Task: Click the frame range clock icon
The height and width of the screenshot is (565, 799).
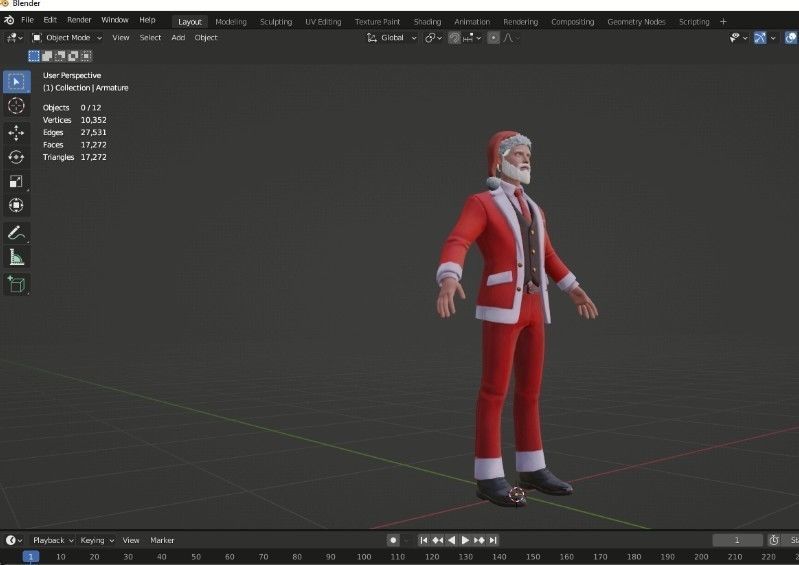Action: pyautogui.click(x=774, y=540)
